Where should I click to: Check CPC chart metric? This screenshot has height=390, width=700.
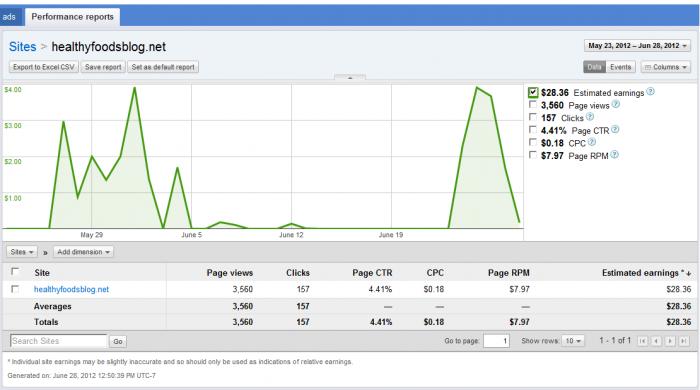click(x=533, y=142)
